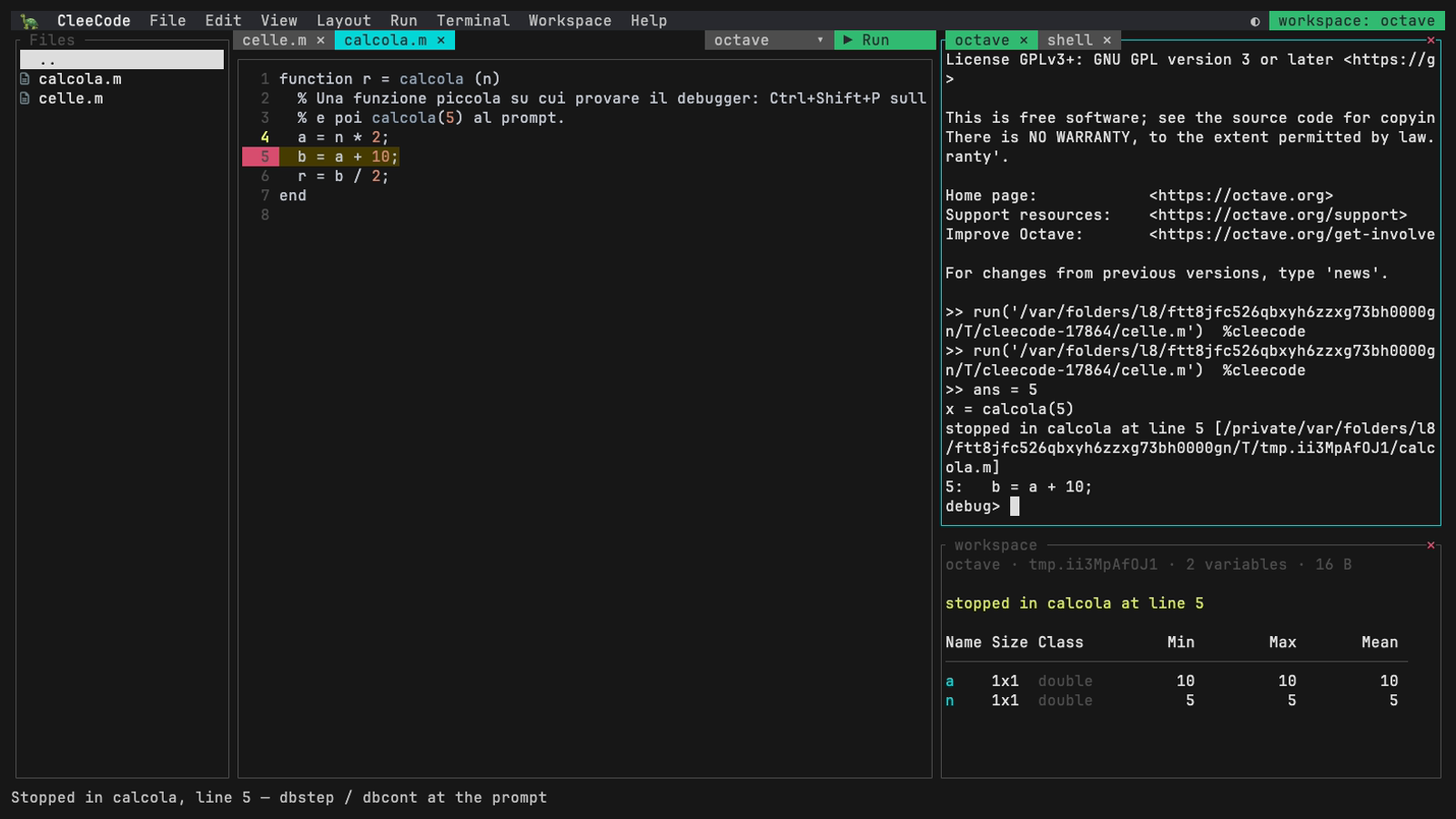
Task: Click the file icon next to calcola.m
Action: (x=25, y=79)
